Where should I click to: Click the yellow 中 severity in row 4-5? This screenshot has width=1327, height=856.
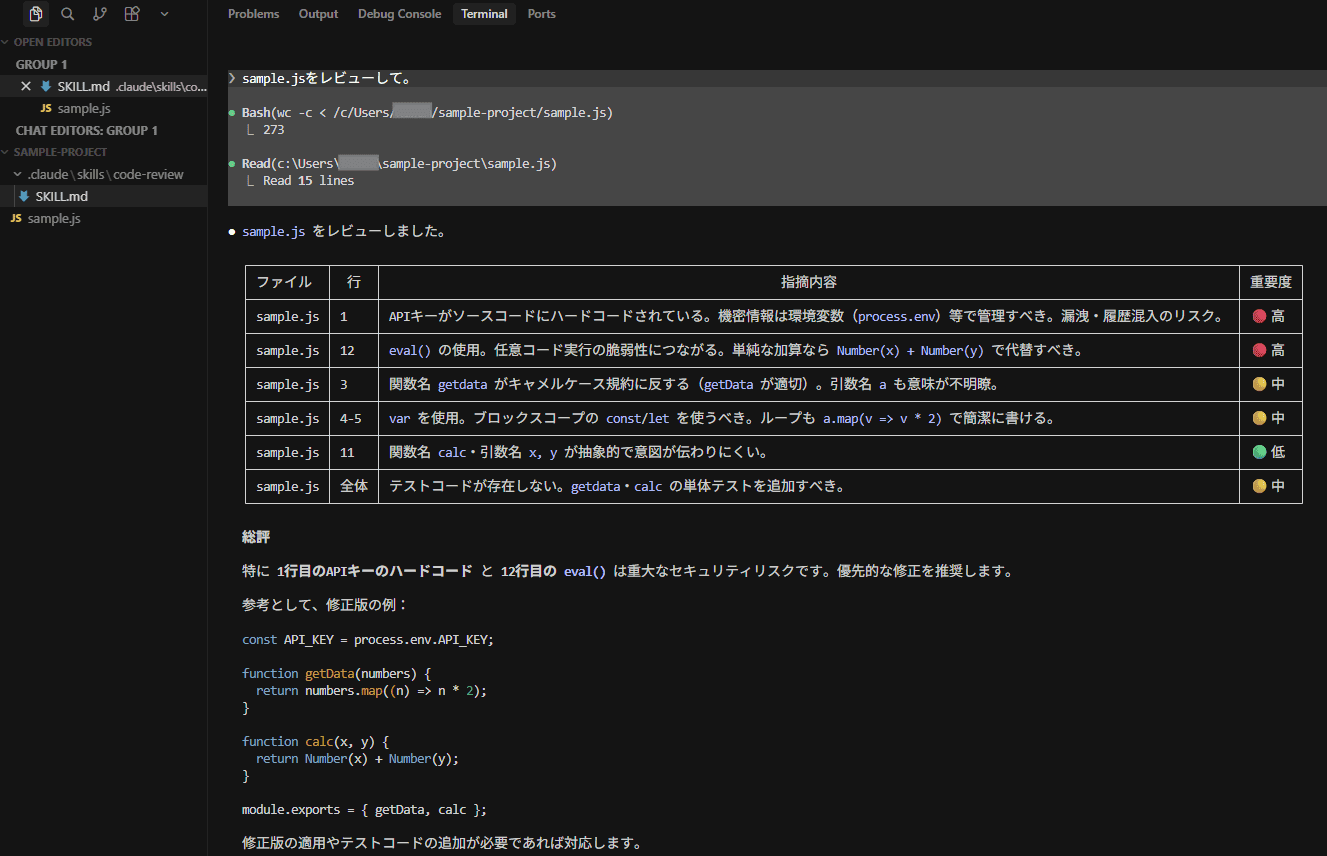1269,418
